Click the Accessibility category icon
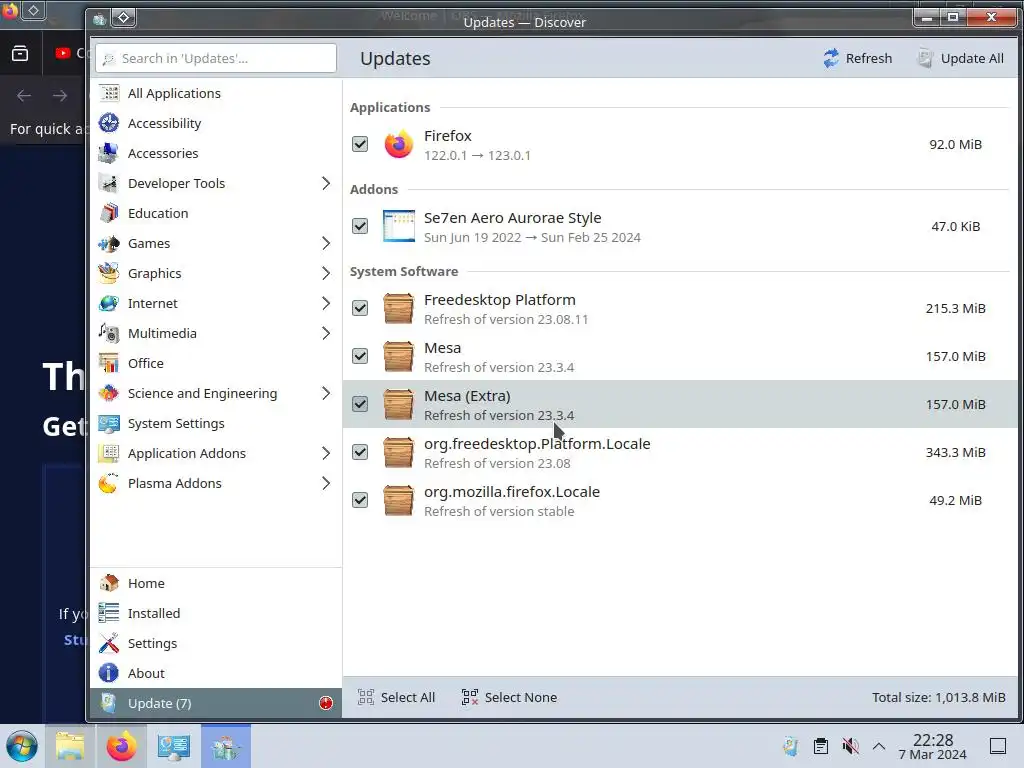The image size is (1024, 768). coord(108,123)
